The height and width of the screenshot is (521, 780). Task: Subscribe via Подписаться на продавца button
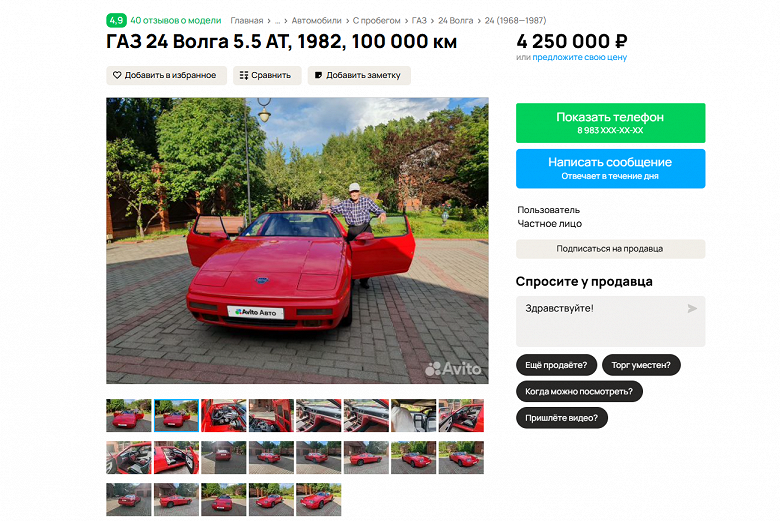pyautogui.click(x=610, y=249)
